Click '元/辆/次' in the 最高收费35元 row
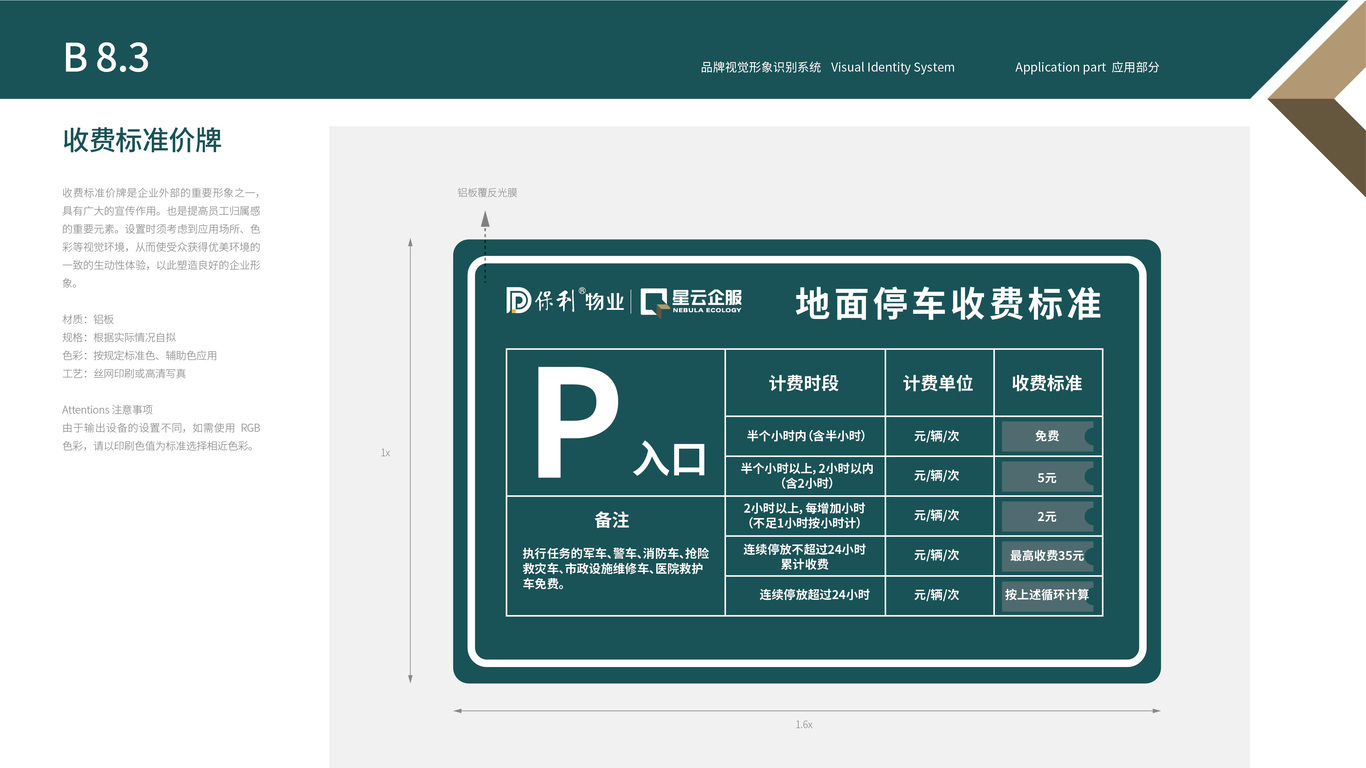1366x768 pixels. (x=936, y=555)
